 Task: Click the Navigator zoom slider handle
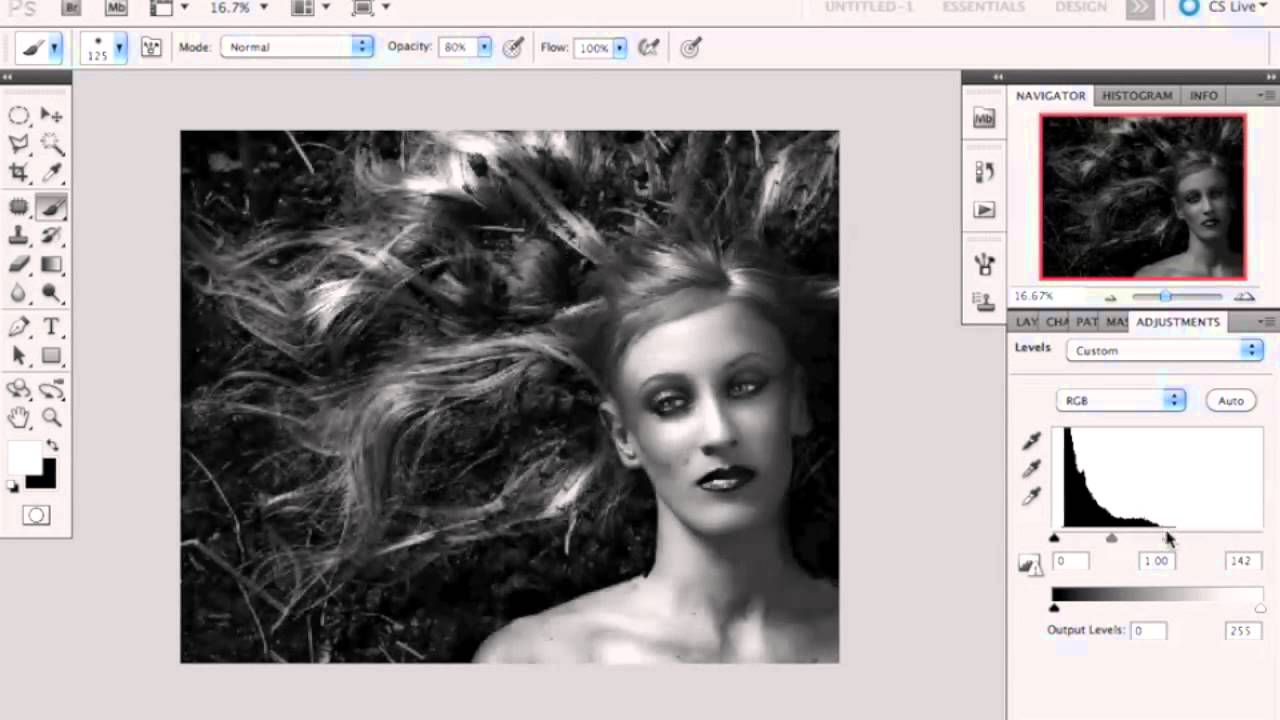pyautogui.click(x=1165, y=296)
